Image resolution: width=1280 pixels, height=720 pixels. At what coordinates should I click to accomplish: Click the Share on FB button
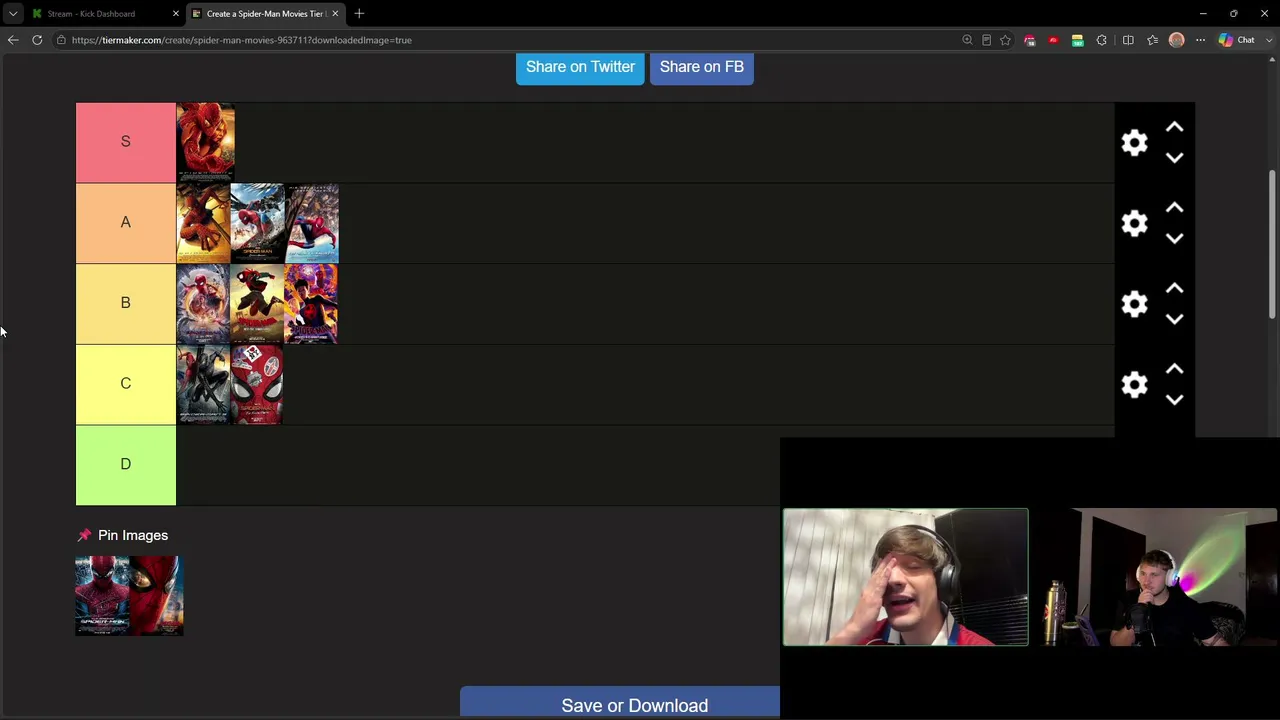click(702, 66)
